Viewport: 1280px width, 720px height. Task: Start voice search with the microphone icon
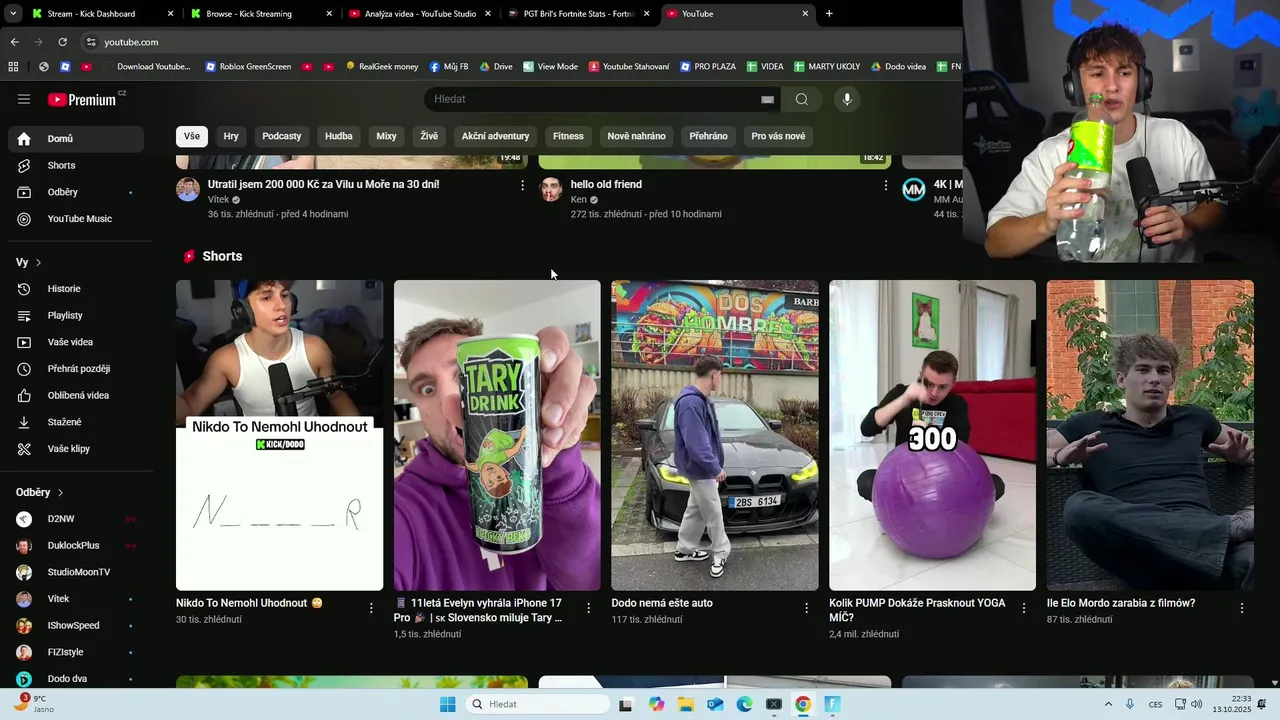pyautogui.click(x=847, y=99)
